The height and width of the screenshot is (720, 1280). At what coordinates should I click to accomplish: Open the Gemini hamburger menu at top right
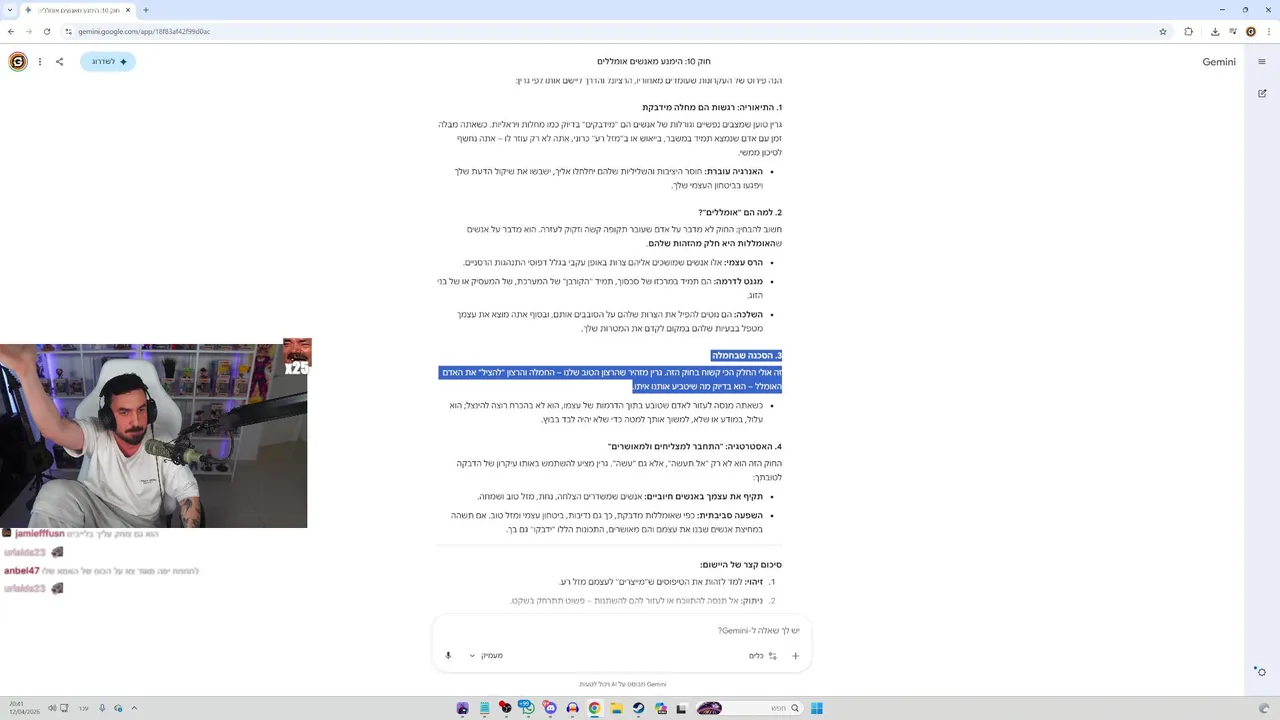click(x=1262, y=62)
